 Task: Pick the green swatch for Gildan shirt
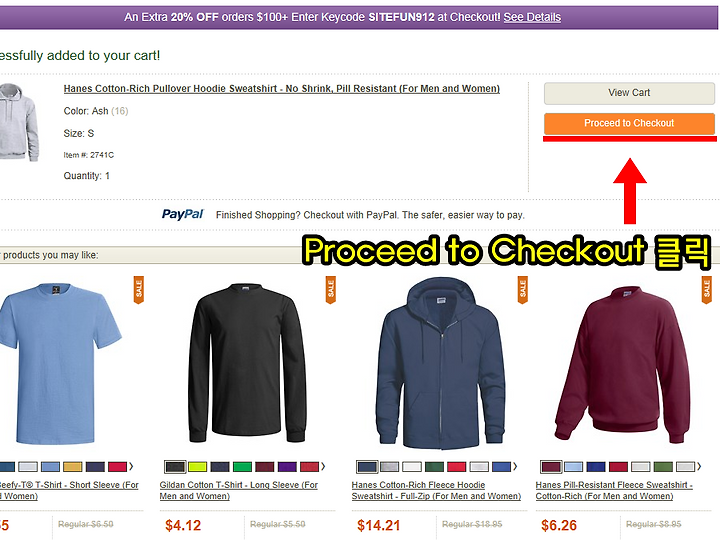[242, 467]
